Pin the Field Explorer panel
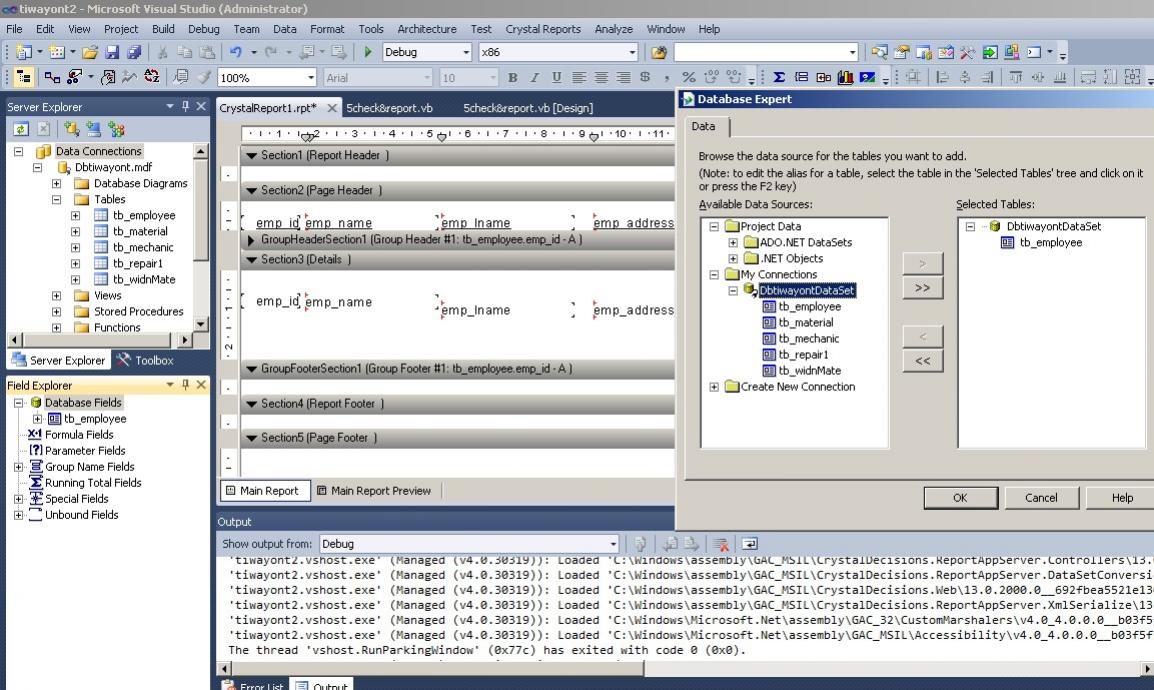The height and width of the screenshot is (690, 1154). coord(185,385)
